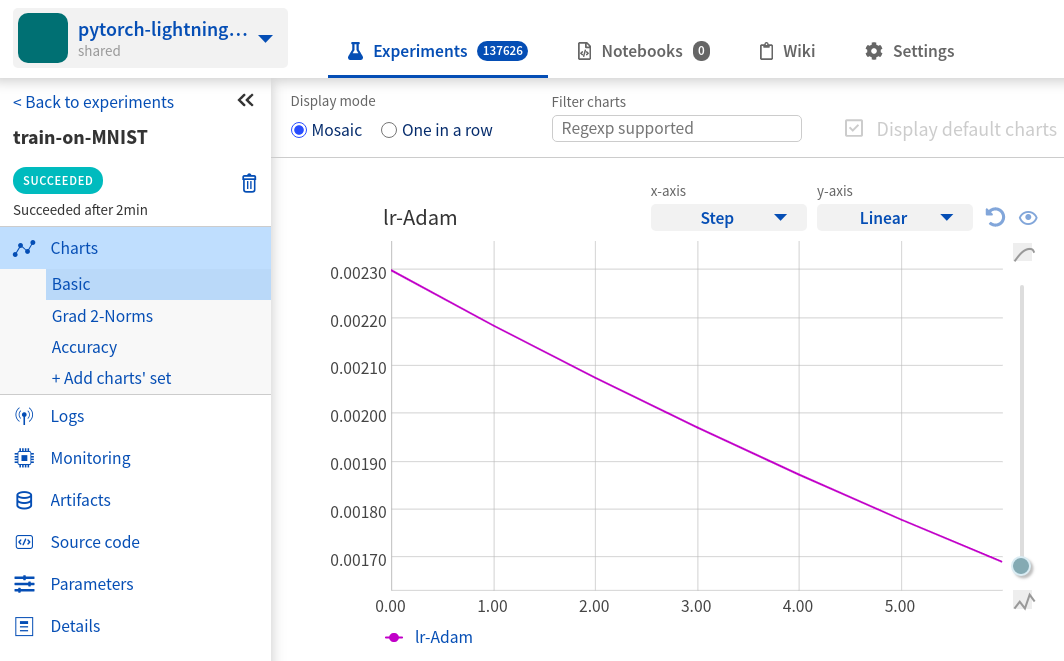The width and height of the screenshot is (1064, 661).
Task: Click the Logs broadcast icon
Action: pyautogui.click(x=25, y=416)
